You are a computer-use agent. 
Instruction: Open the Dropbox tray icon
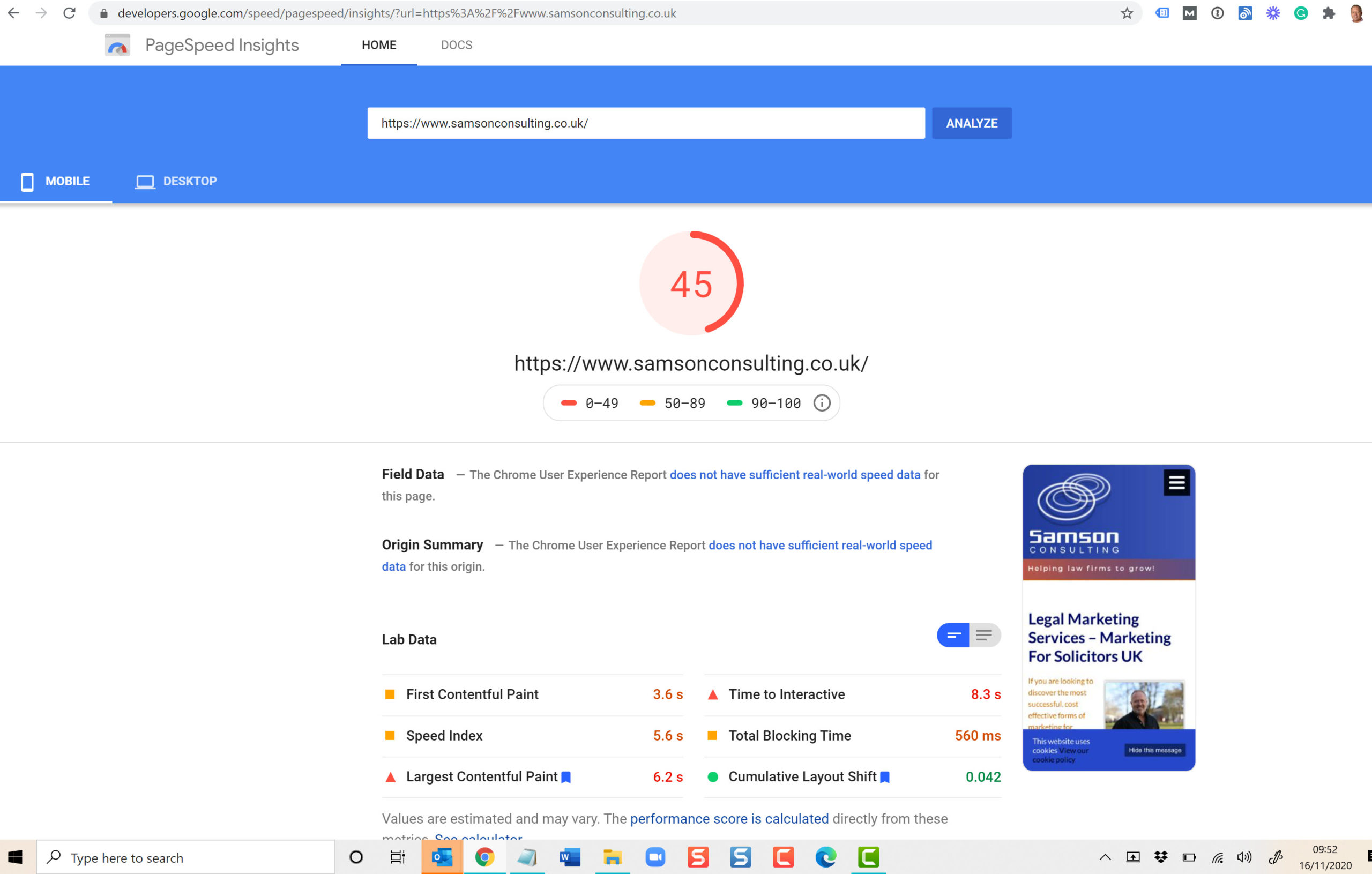coord(1161,857)
